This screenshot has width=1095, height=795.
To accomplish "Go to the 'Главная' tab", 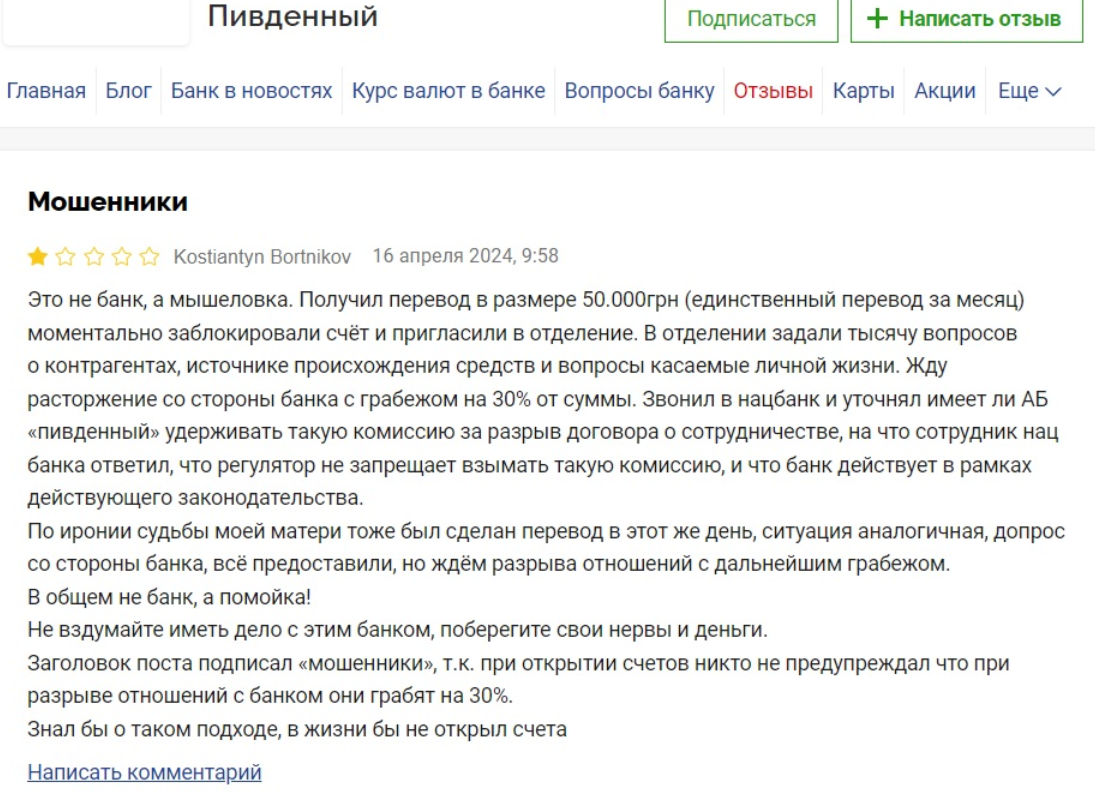I will [x=46, y=91].
